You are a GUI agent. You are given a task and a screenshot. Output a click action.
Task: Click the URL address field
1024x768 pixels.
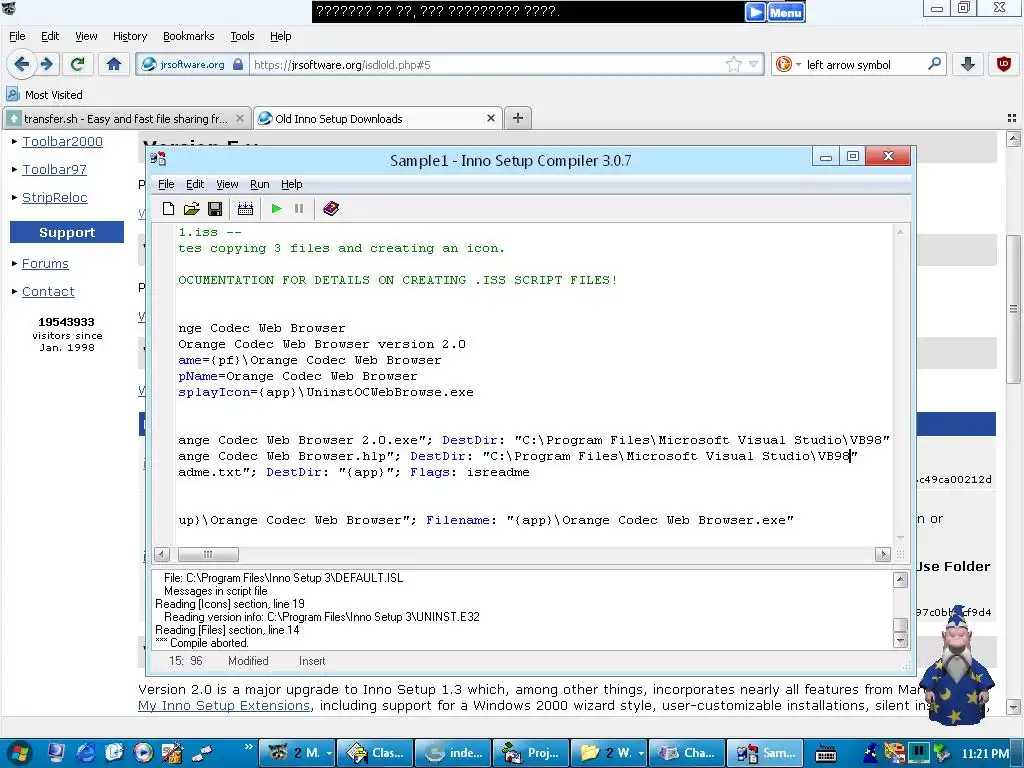487,65
